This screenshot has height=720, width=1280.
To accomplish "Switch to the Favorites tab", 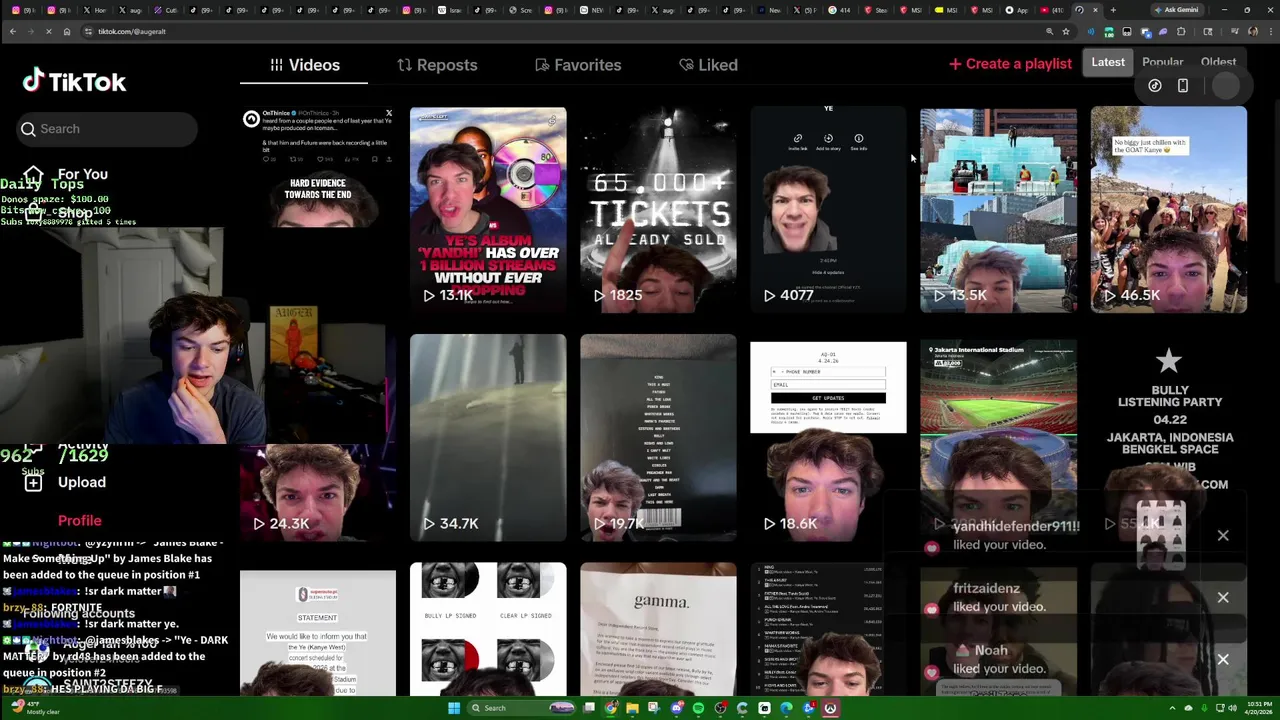I will [578, 65].
